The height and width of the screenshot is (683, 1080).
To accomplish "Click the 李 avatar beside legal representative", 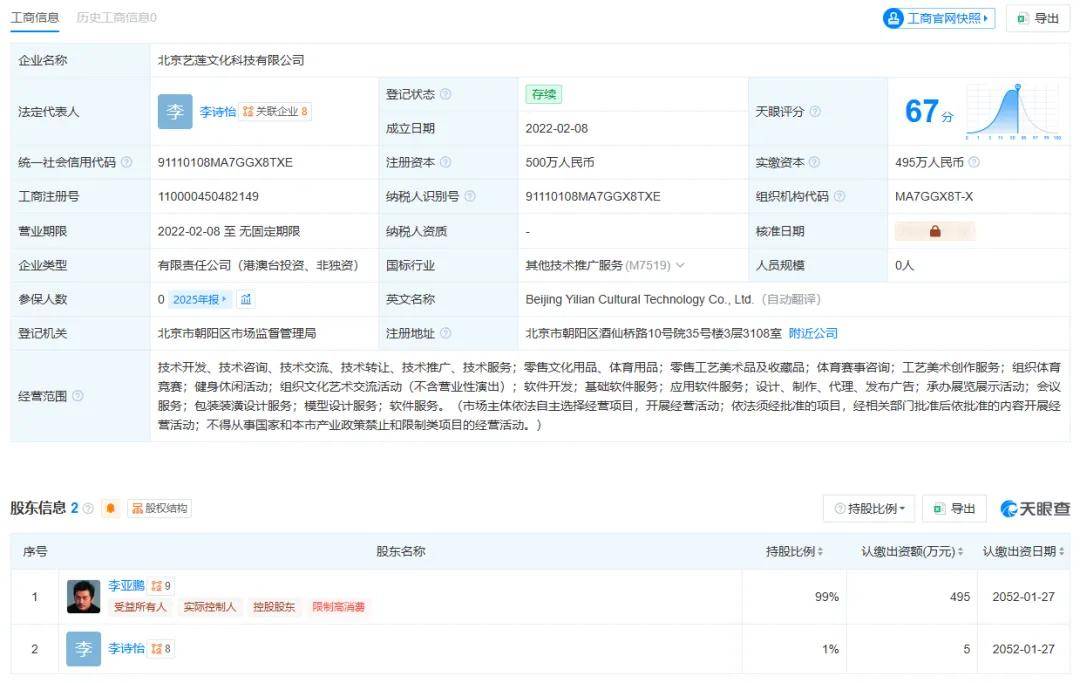I will (x=175, y=112).
